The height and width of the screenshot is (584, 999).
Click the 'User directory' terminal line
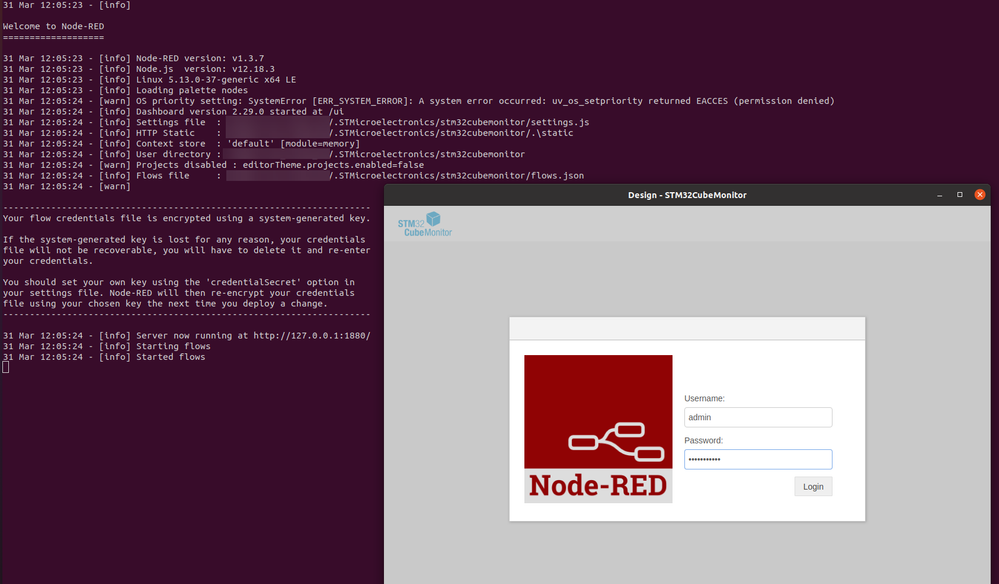coord(264,154)
